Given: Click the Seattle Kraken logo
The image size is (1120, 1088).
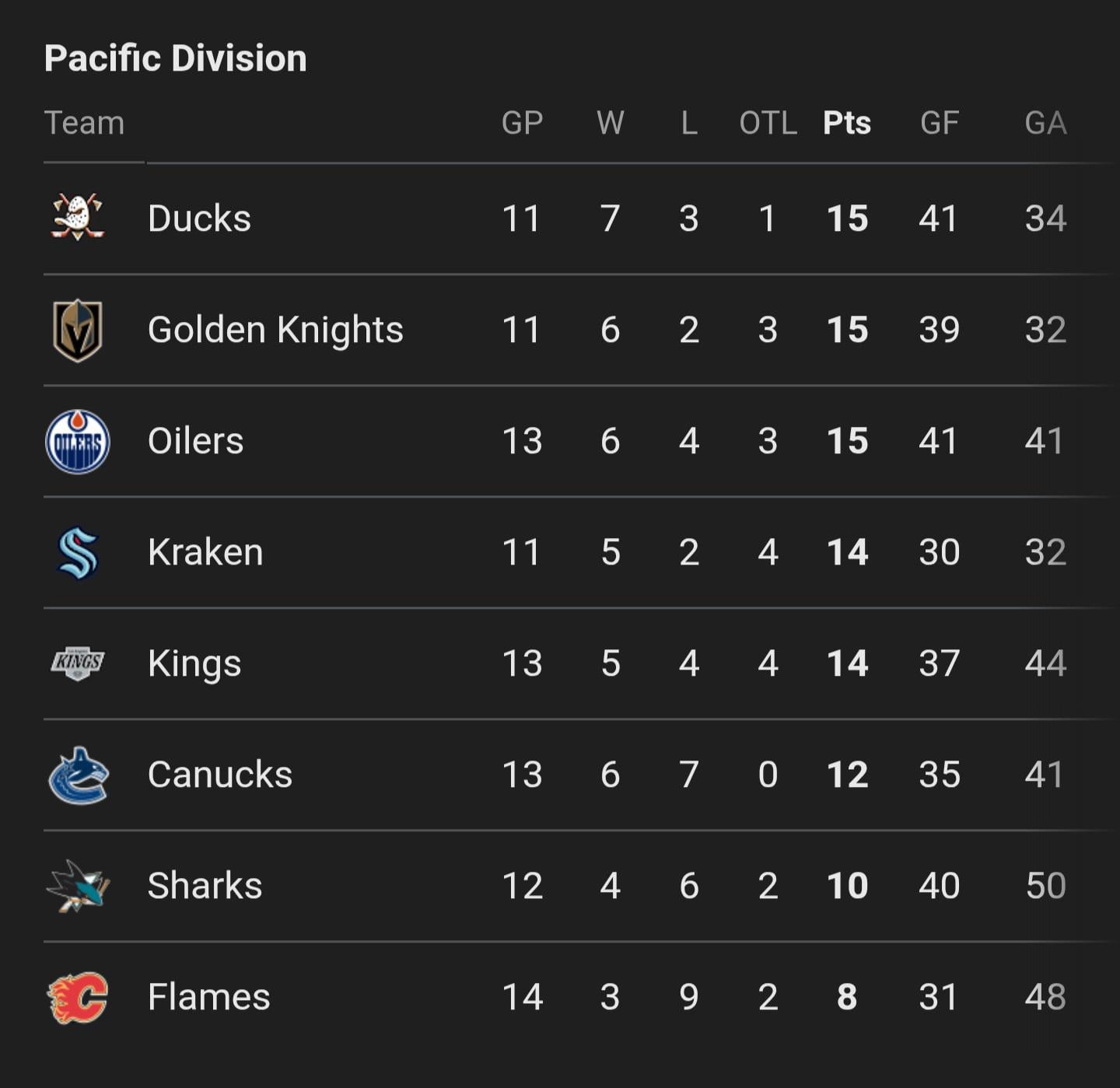Looking at the screenshot, I should (x=77, y=553).
